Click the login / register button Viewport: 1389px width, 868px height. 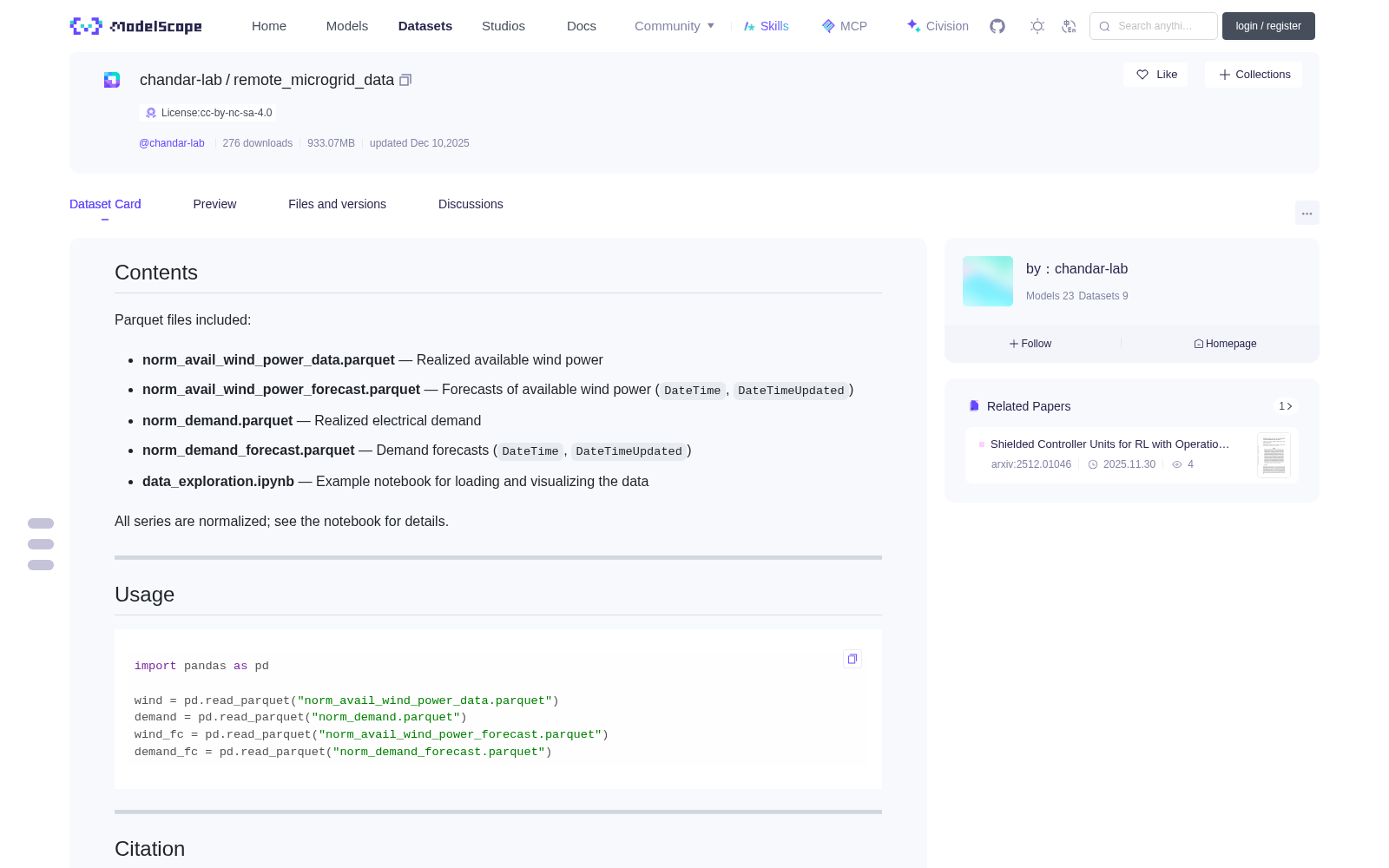[1268, 26]
